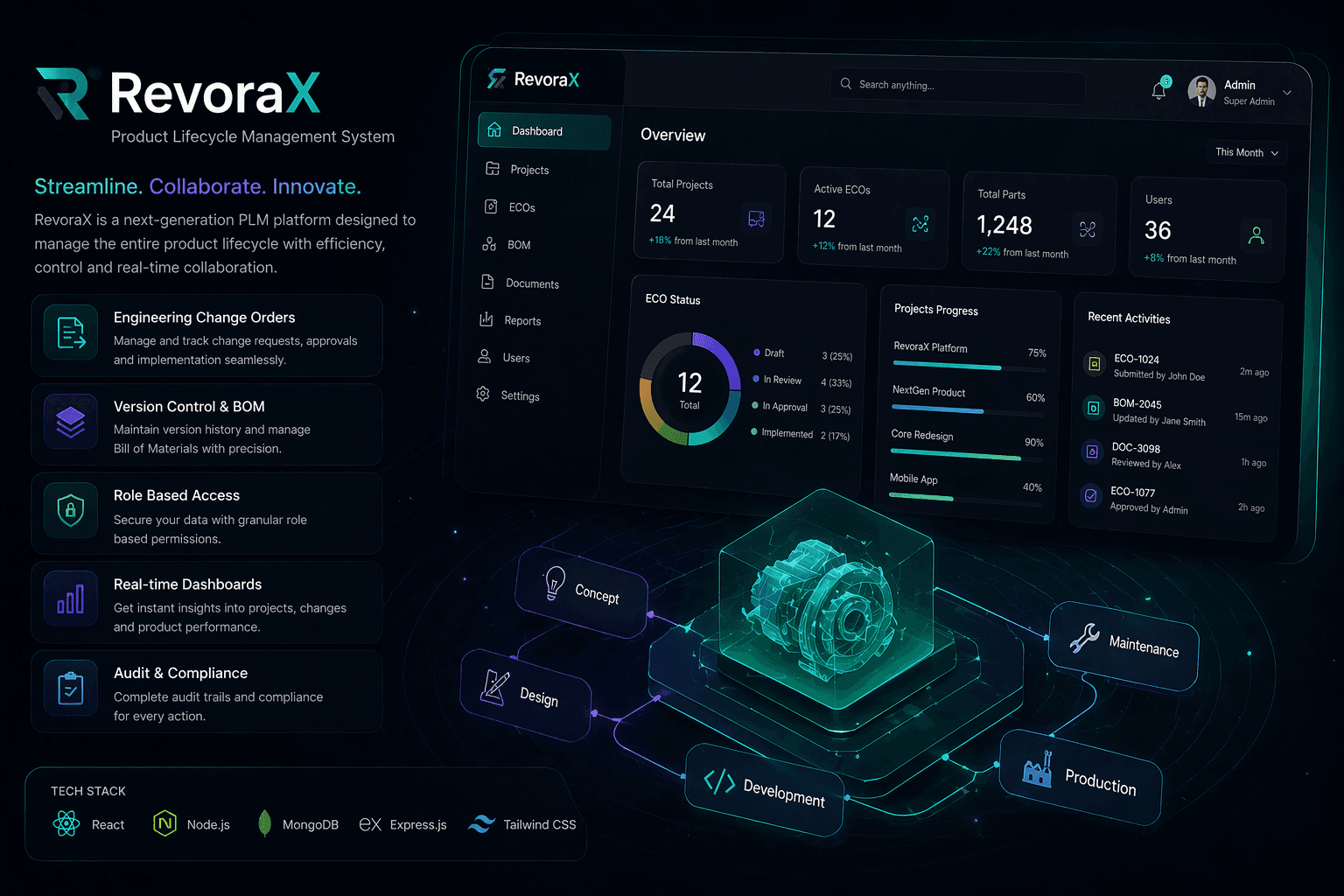This screenshot has width=1344, height=896.
Task: Open Dashboard in the sidebar menu
Action: [544, 131]
